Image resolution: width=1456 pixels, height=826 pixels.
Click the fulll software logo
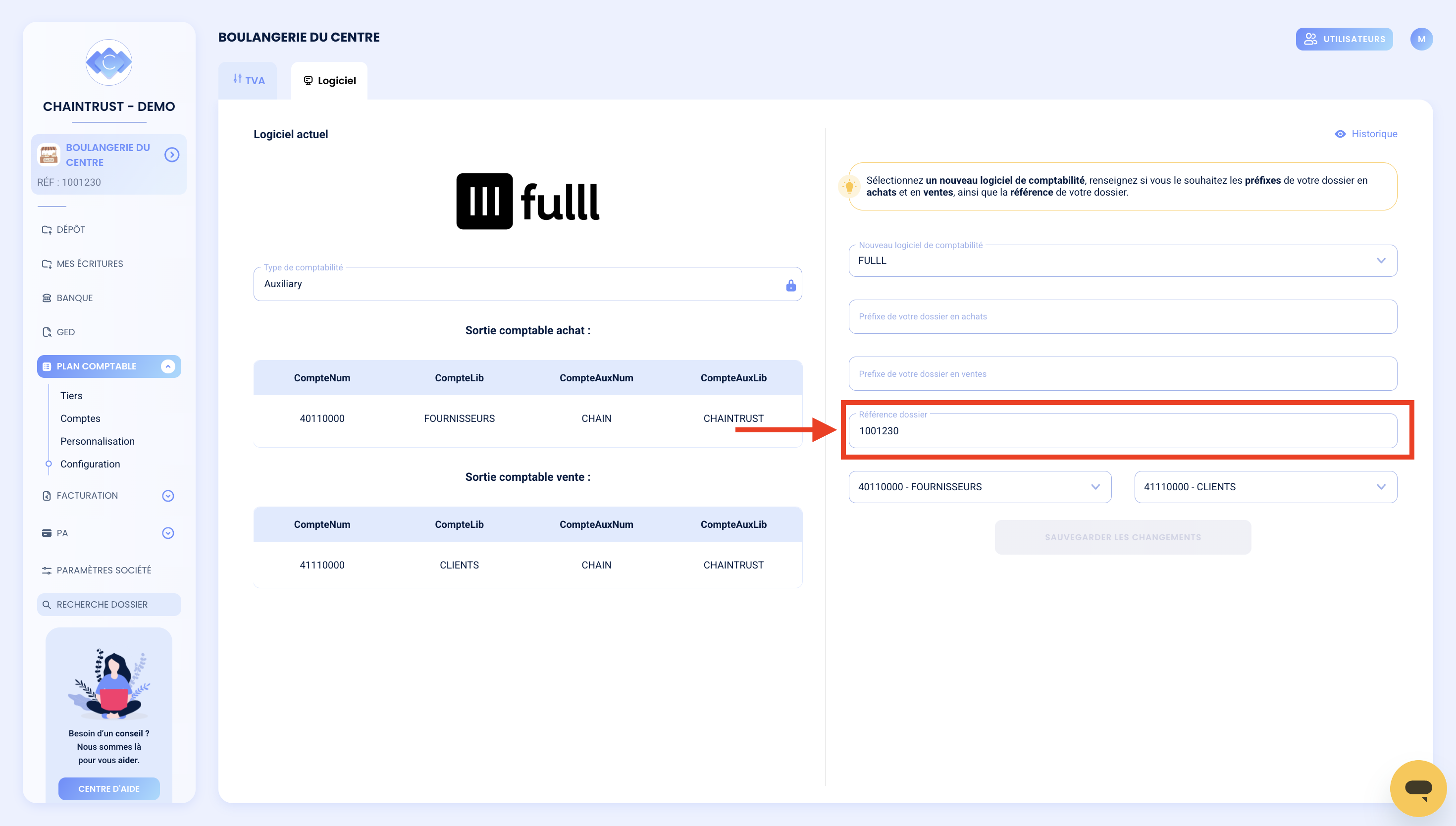coord(527,202)
